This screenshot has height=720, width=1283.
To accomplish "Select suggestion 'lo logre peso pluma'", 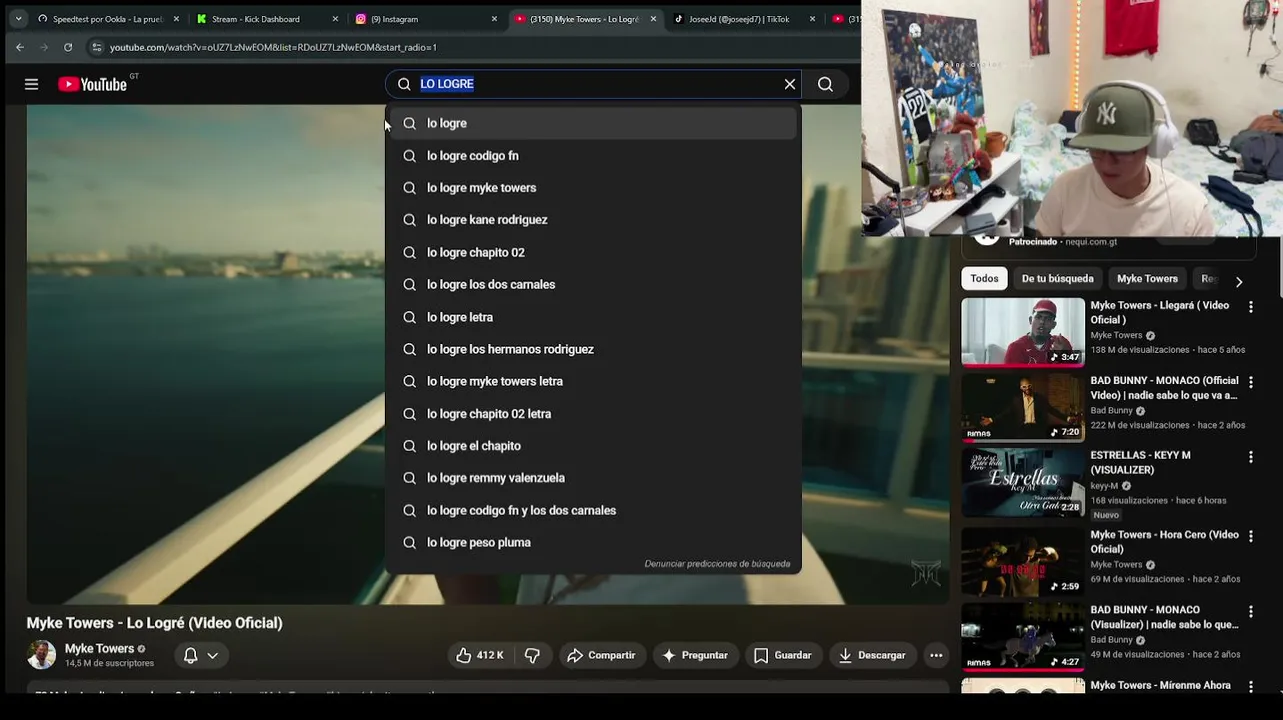I will point(593,542).
